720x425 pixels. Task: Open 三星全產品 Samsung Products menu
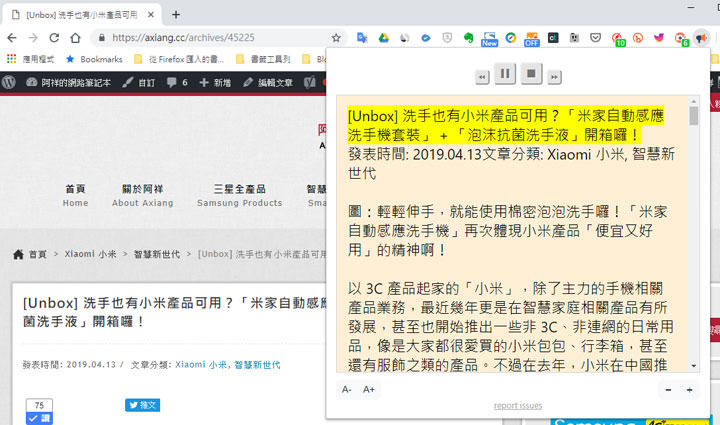coord(239,196)
